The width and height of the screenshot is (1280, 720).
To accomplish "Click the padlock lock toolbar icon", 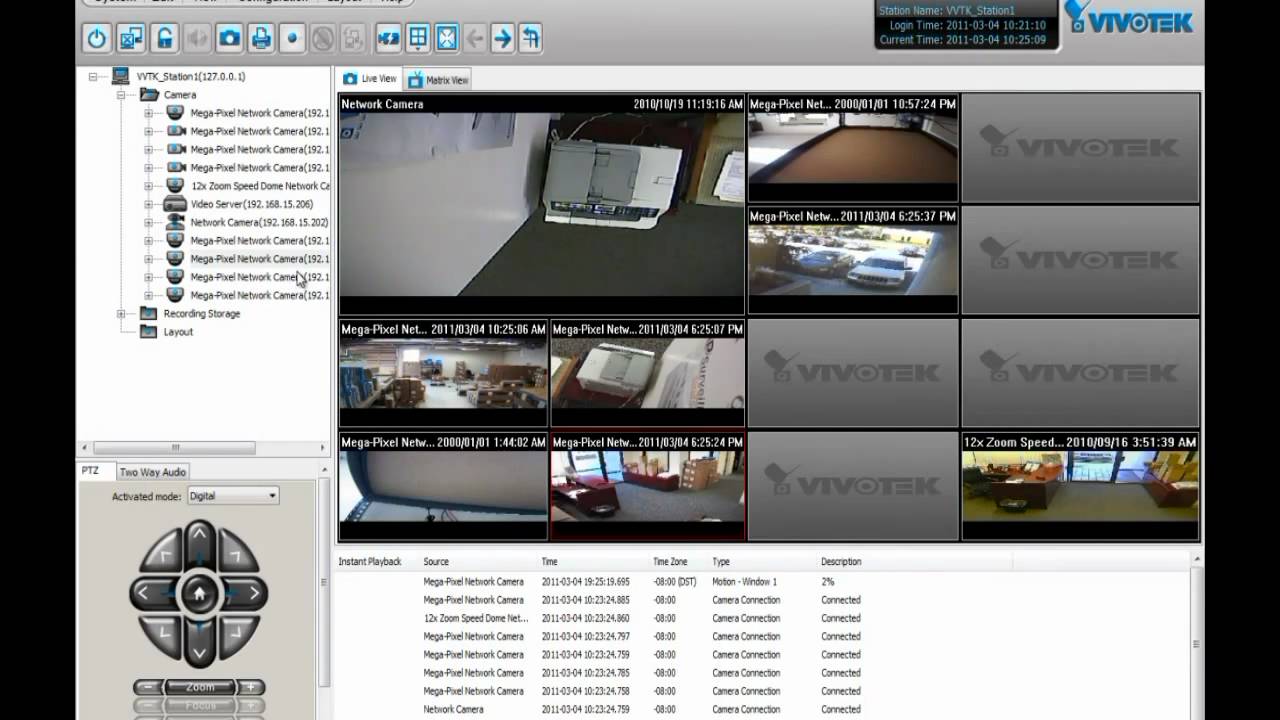I will coord(165,38).
